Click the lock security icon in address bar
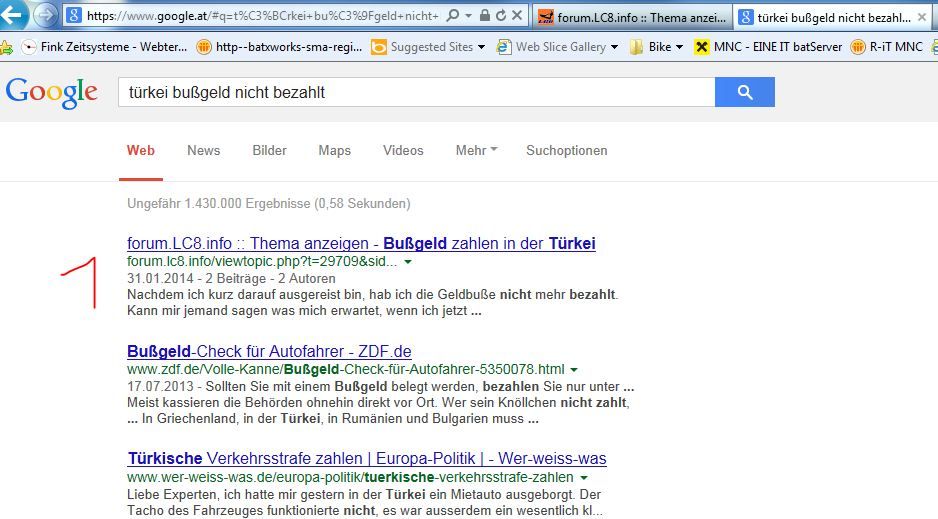938x519 pixels. (x=484, y=16)
